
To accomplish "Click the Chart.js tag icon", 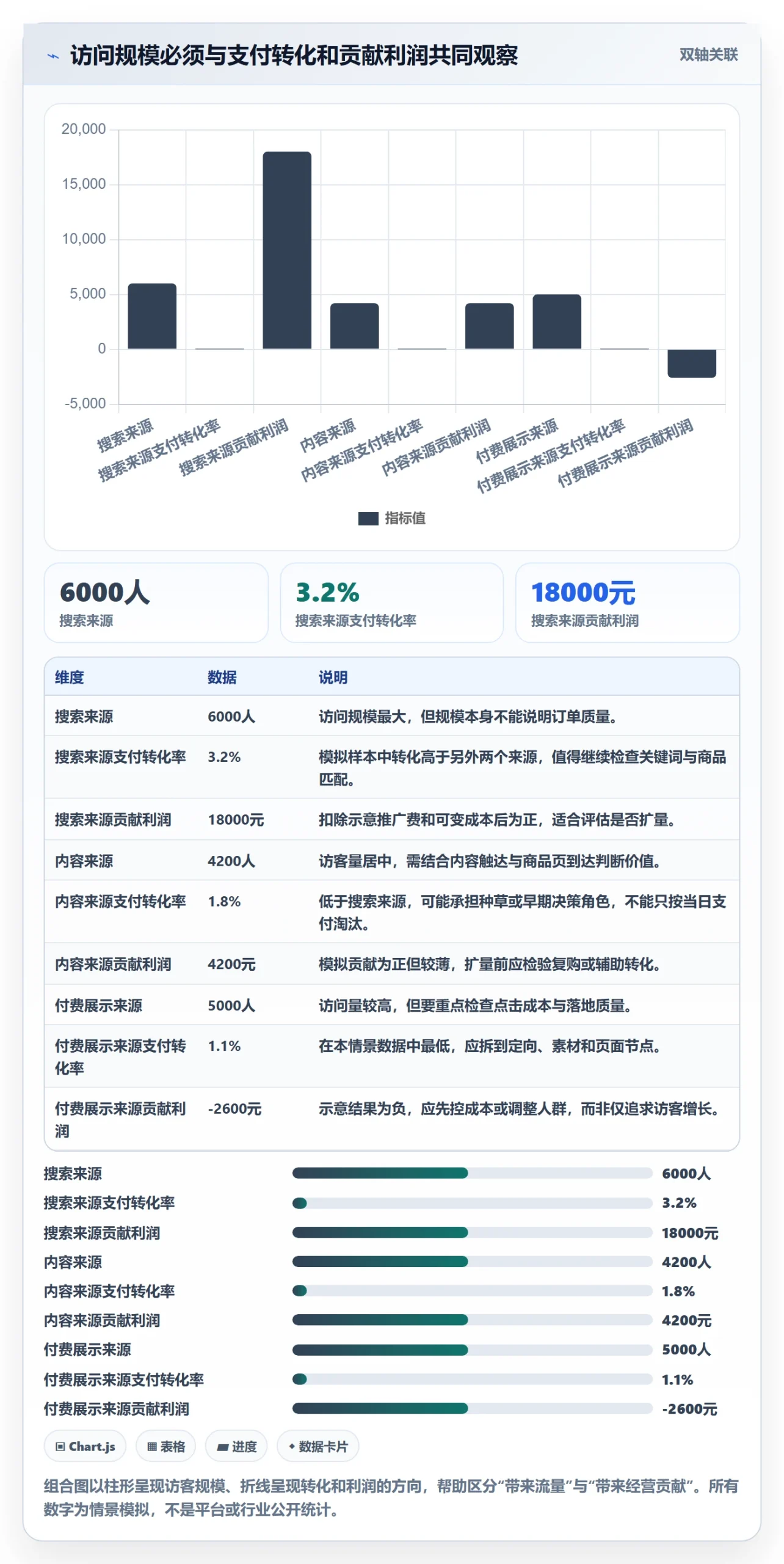I will point(60,1446).
